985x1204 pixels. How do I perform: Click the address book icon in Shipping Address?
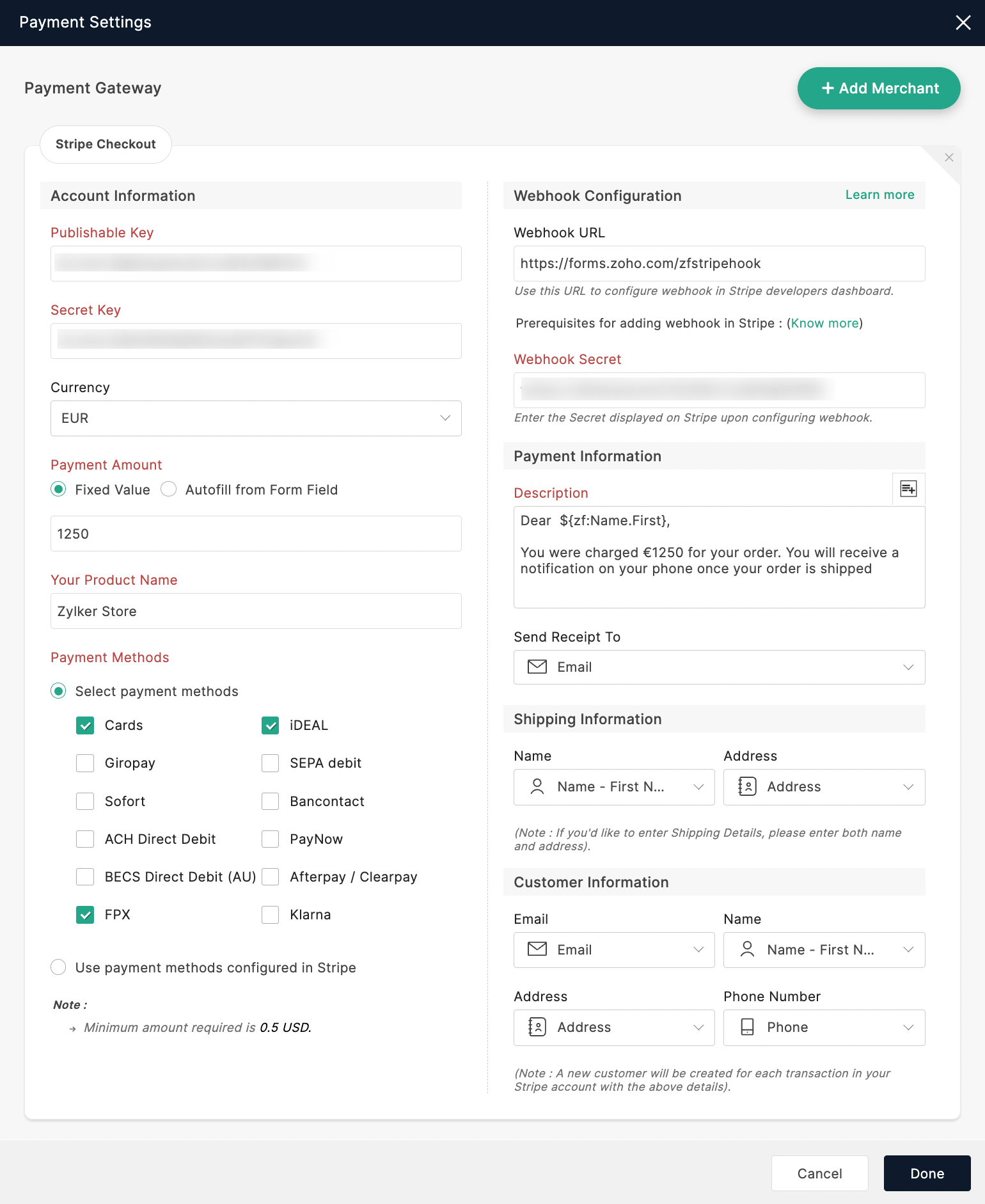pos(747,787)
